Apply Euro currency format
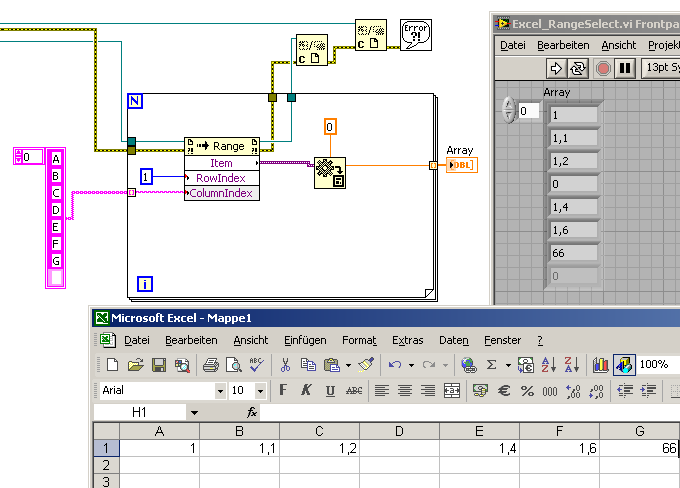 point(503,391)
